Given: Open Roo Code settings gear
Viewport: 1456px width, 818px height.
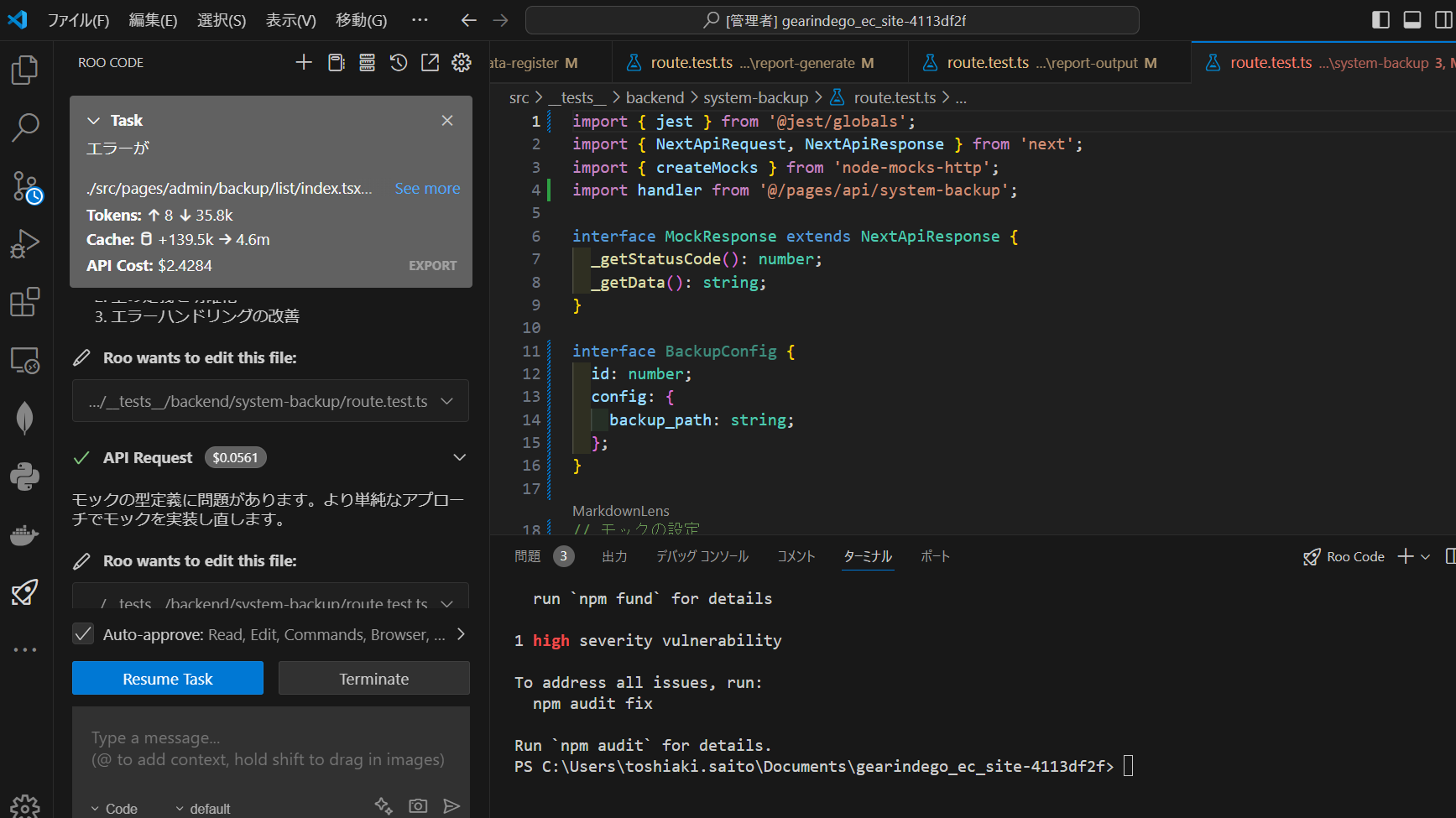Looking at the screenshot, I should tap(462, 63).
